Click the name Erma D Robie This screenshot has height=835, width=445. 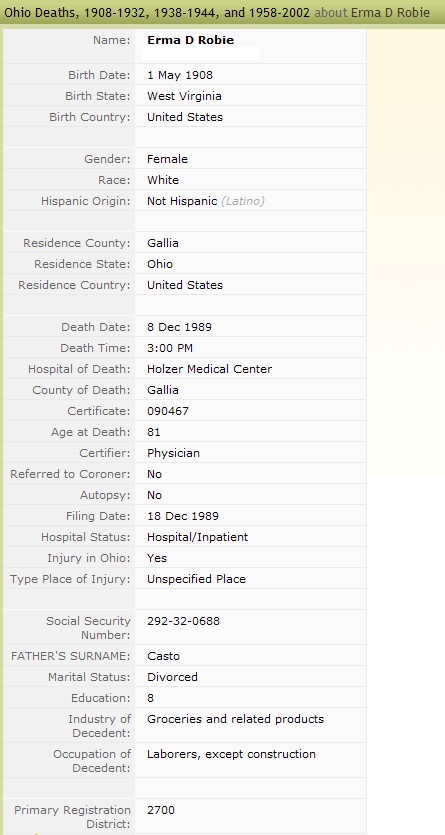pos(190,40)
